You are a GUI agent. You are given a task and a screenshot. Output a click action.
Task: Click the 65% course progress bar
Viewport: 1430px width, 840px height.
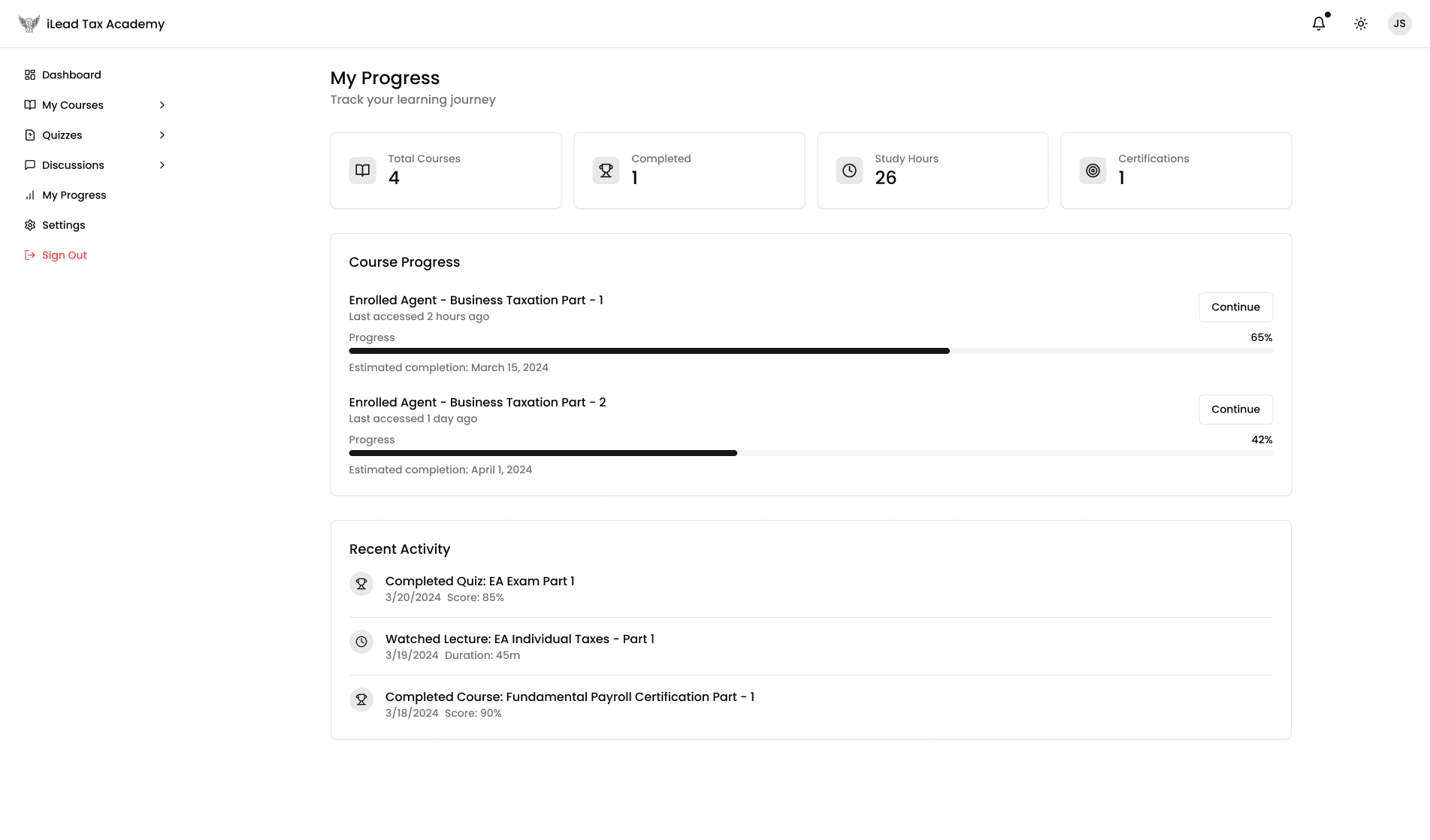pyautogui.click(x=810, y=351)
